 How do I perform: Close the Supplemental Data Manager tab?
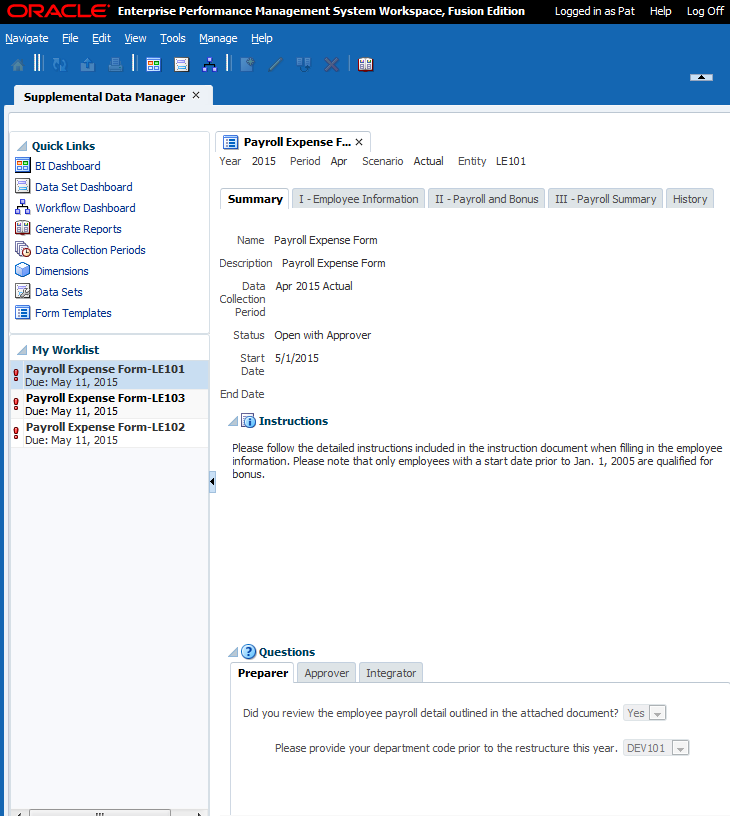(x=196, y=95)
